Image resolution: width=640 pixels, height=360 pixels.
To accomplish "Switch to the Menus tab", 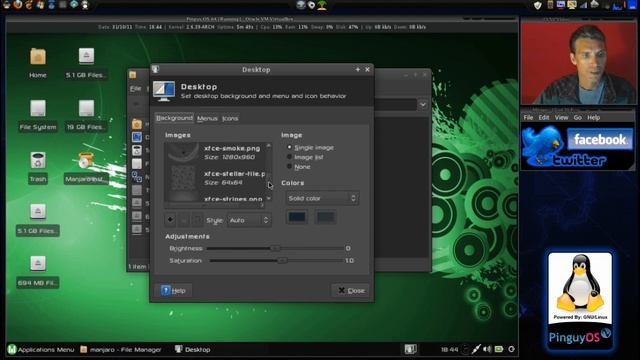I will point(207,118).
